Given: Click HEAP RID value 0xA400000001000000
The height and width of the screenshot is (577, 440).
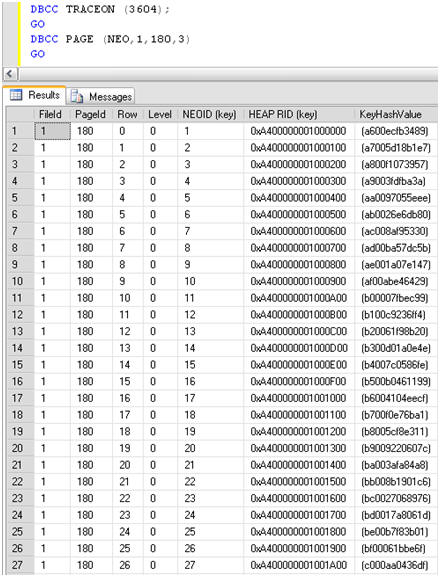Looking at the screenshot, I should point(298,131).
